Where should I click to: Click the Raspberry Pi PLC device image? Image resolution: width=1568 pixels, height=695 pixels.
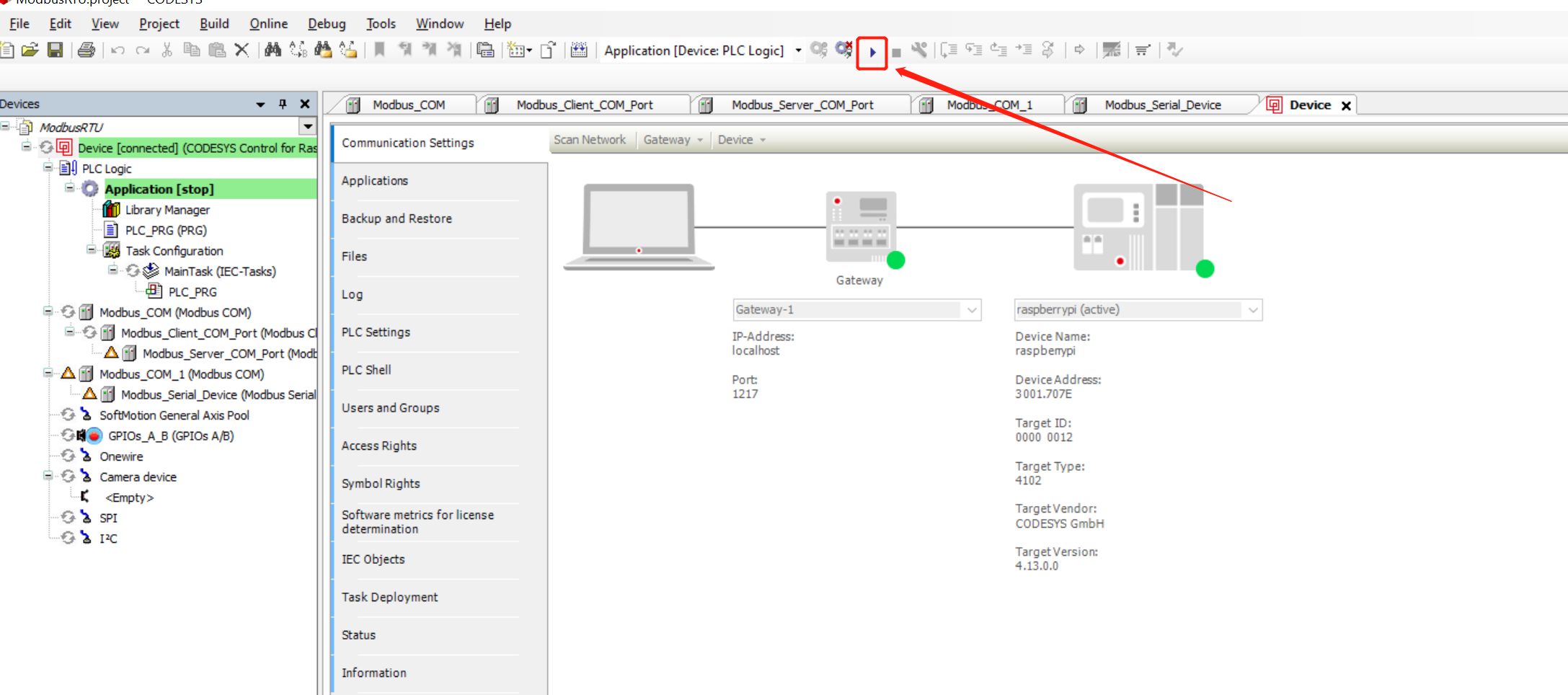(x=1139, y=227)
